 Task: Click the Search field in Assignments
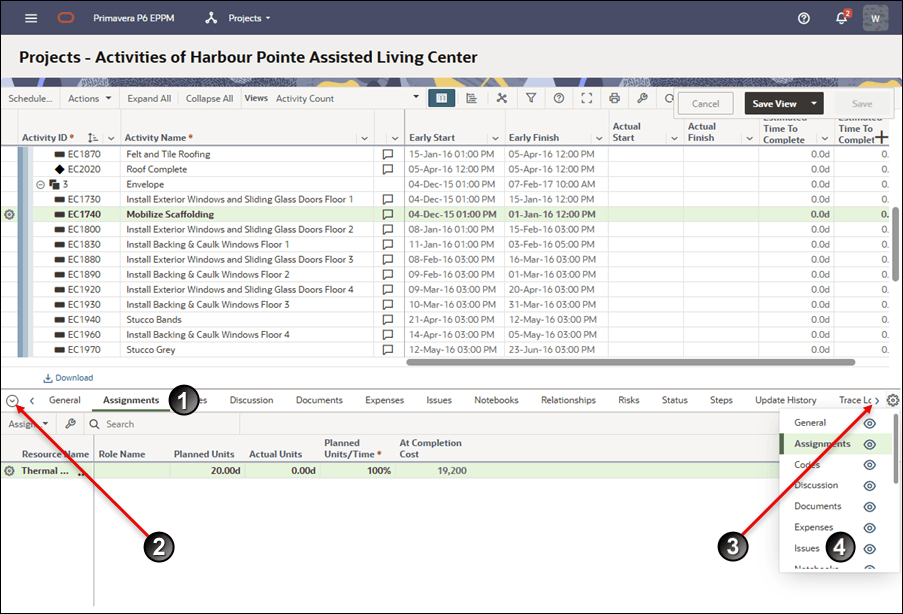coord(161,424)
